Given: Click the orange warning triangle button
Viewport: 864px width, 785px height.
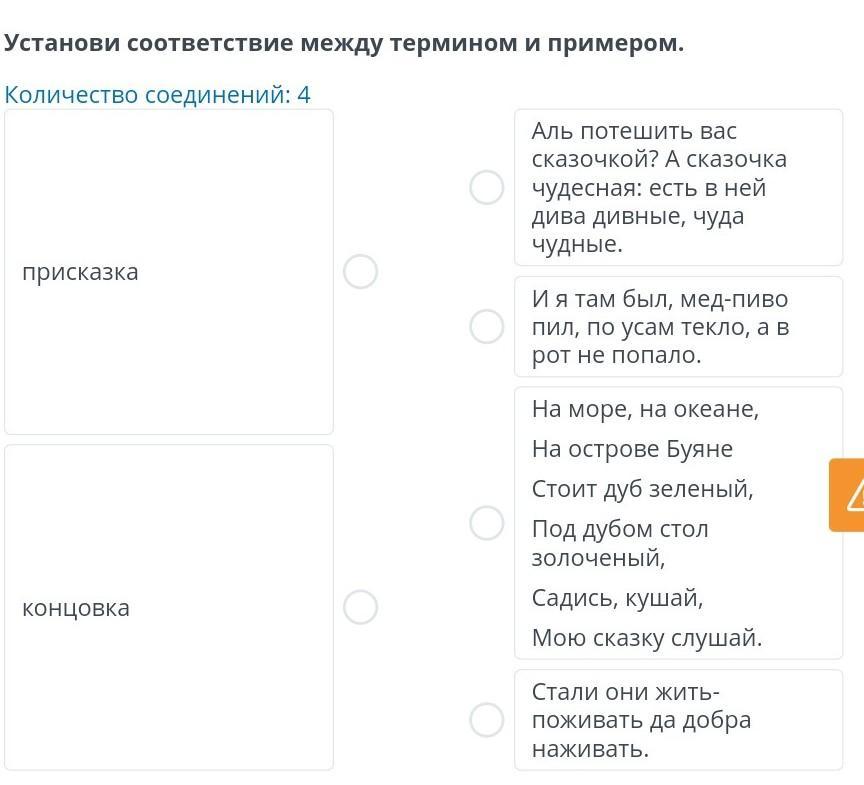Looking at the screenshot, I should pos(847,495).
